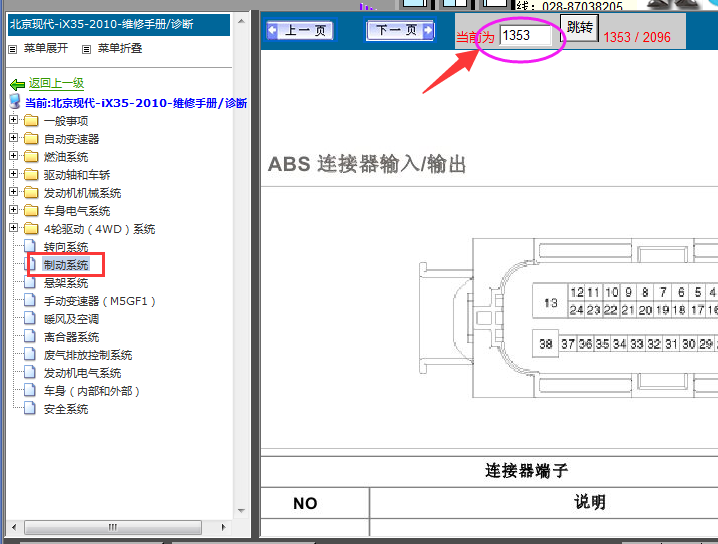Open the 一般事项 tree item
718x544 pixels.
pyautogui.click(x=66, y=121)
